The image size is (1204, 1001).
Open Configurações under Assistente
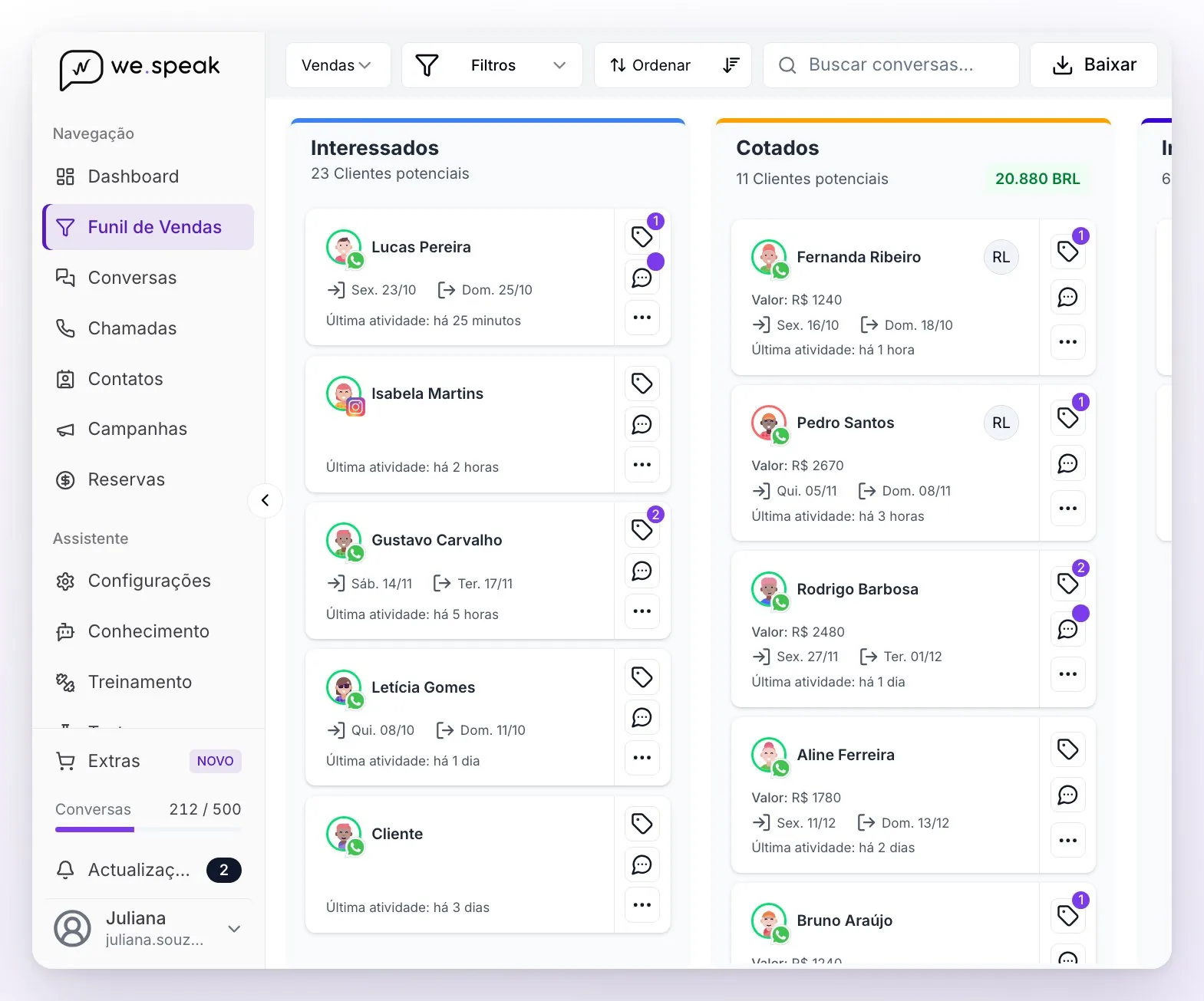pos(148,581)
